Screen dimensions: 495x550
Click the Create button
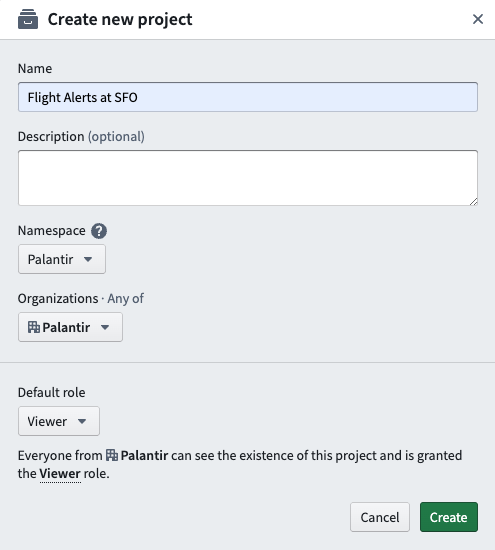coord(449,517)
